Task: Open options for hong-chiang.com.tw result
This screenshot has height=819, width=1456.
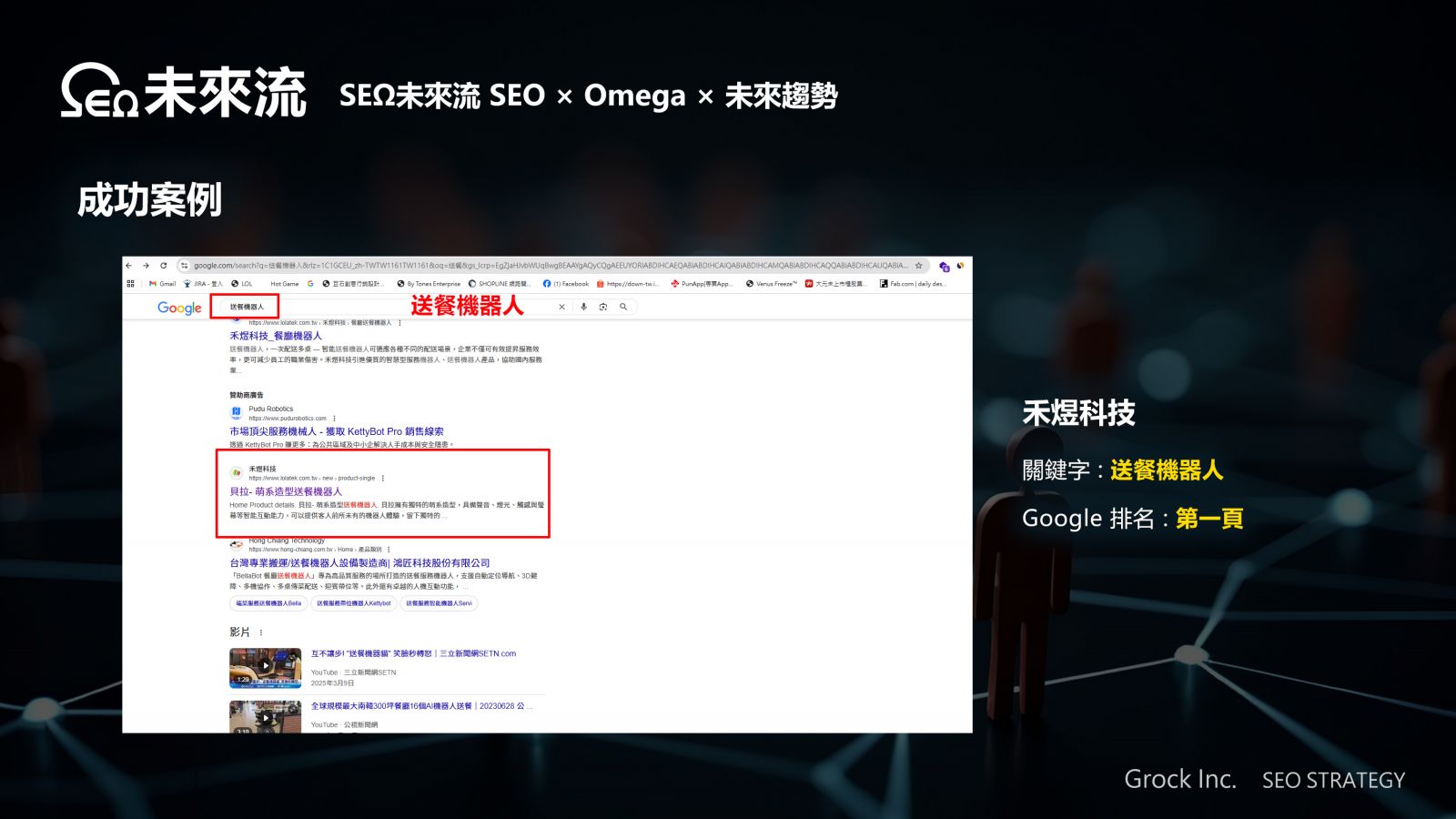Action: [389, 550]
